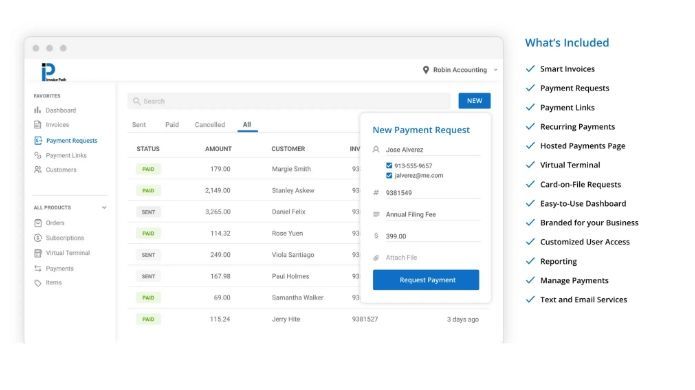Click the Attach File link
The height and width of the screenshot is (390, 695).
(401, 257)
